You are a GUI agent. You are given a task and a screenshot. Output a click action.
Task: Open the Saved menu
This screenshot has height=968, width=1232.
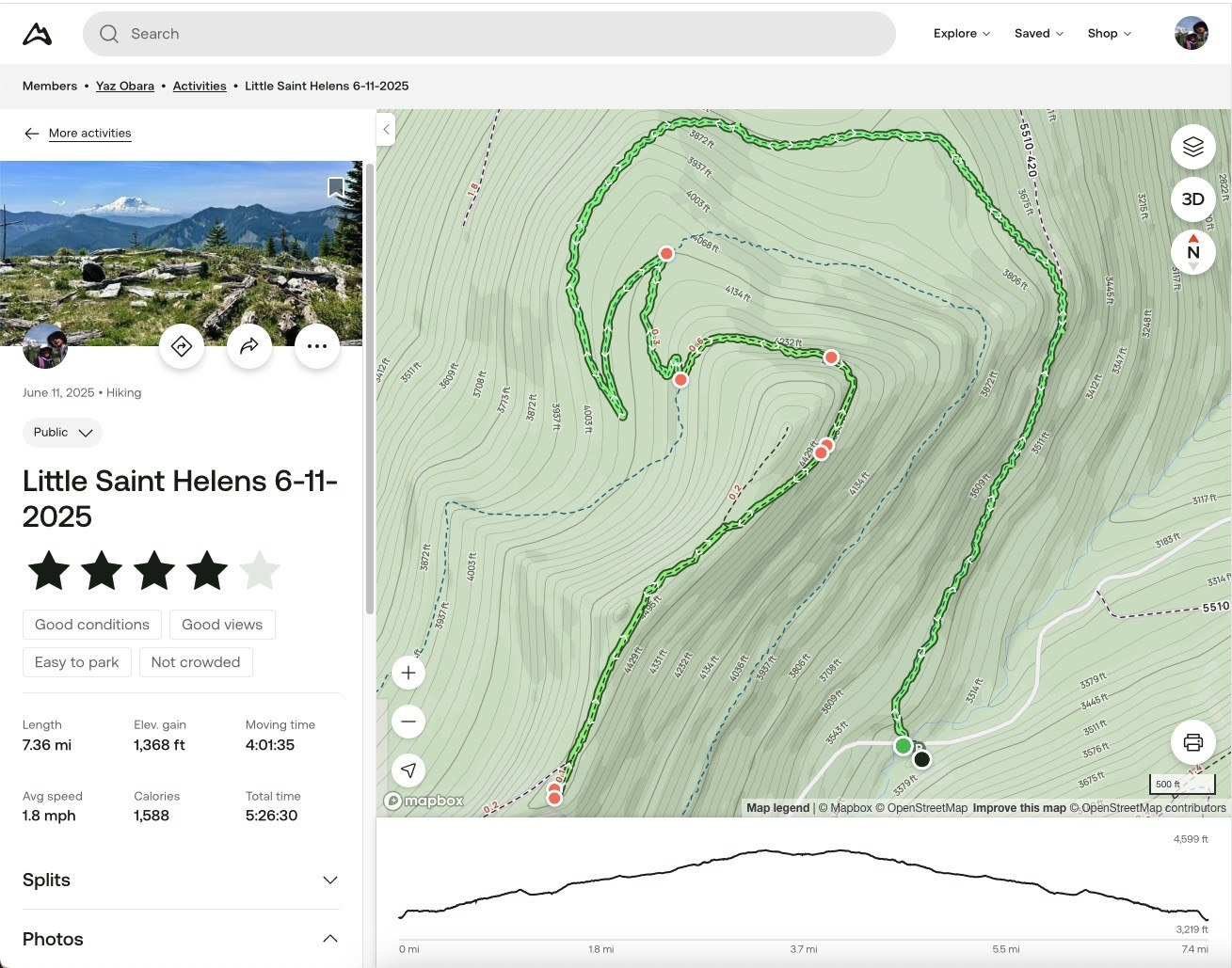click(1038, 34)
